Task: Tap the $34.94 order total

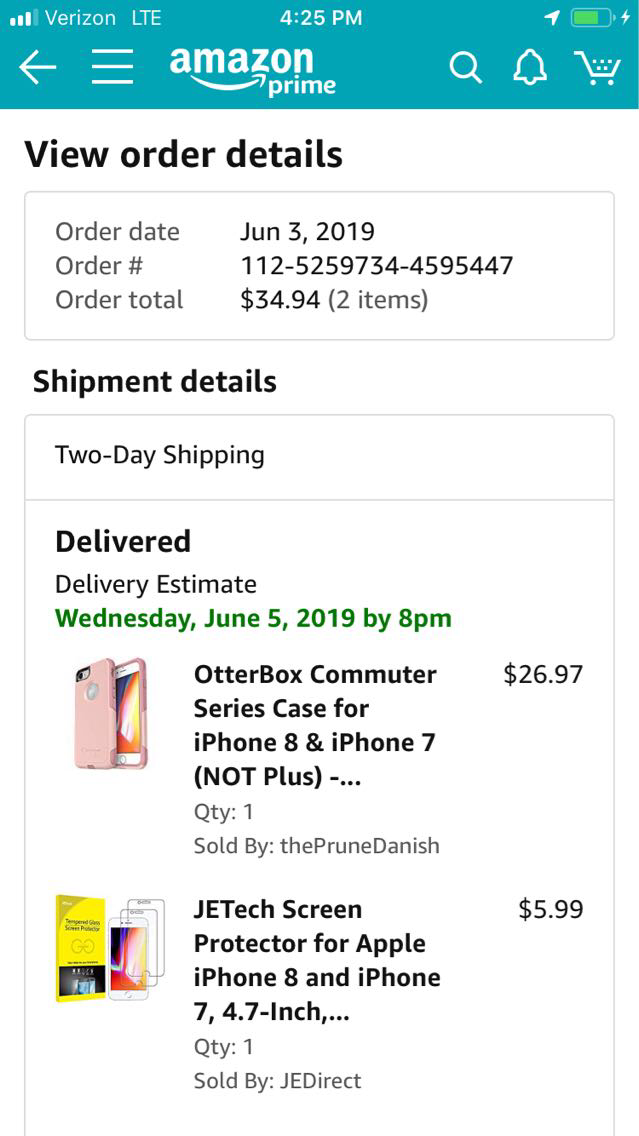Action: tap(279, 300)
